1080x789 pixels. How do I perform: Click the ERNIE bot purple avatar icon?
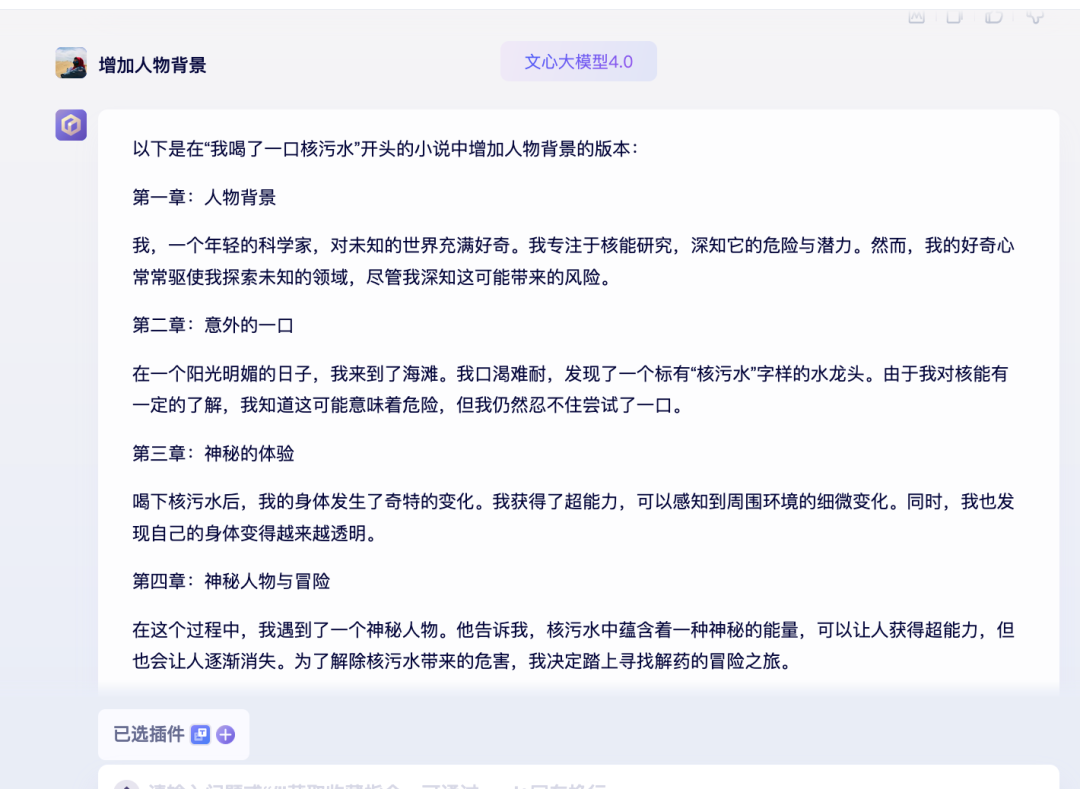pos(71,125)
